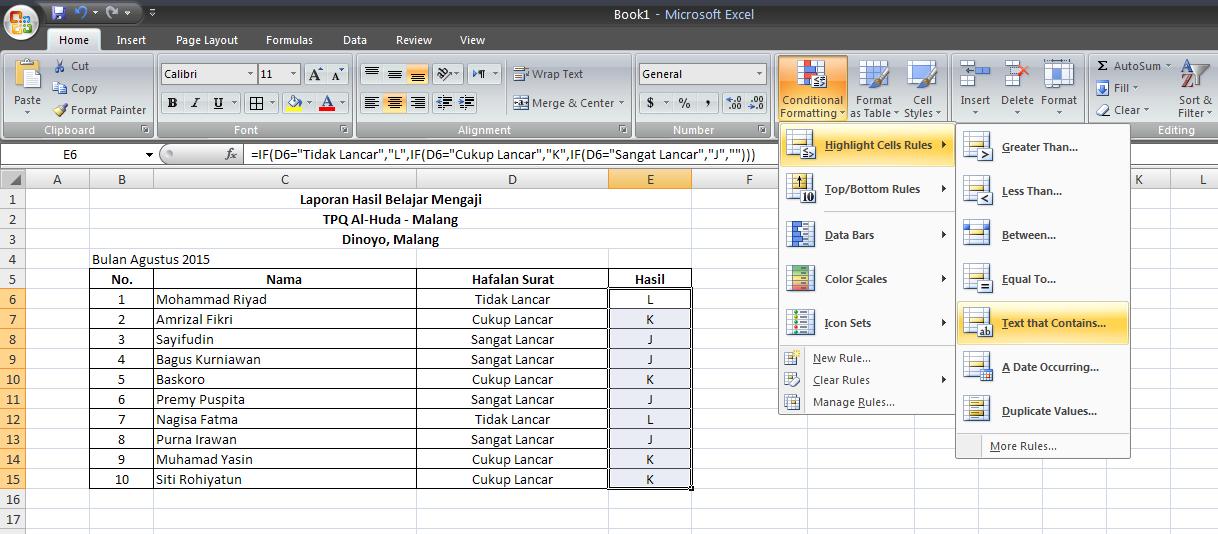
Task: Toggle underline formatting
Action: point(217,103)
